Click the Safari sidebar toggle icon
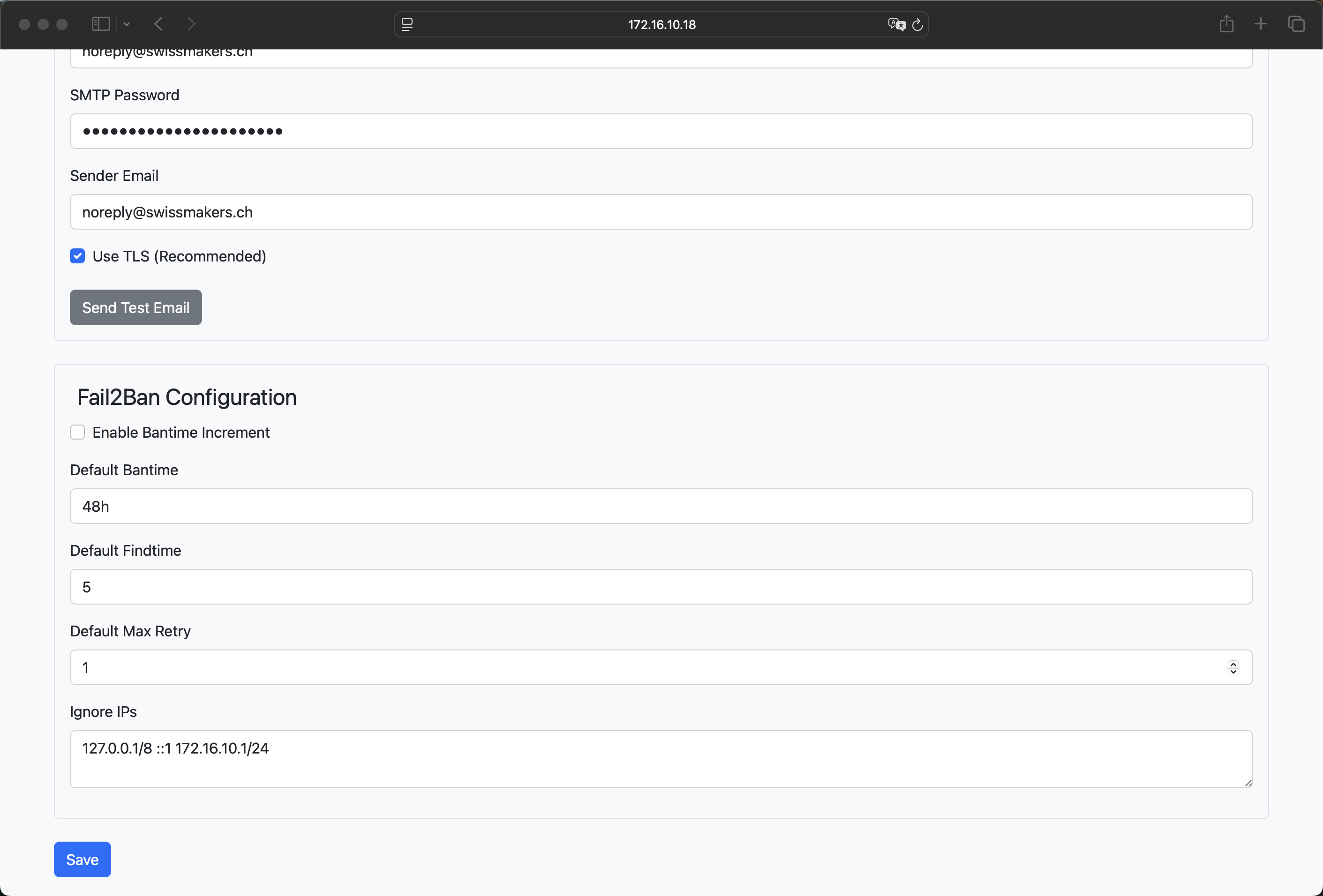This screenshot has width=1323, height=896. click(100, 24)
